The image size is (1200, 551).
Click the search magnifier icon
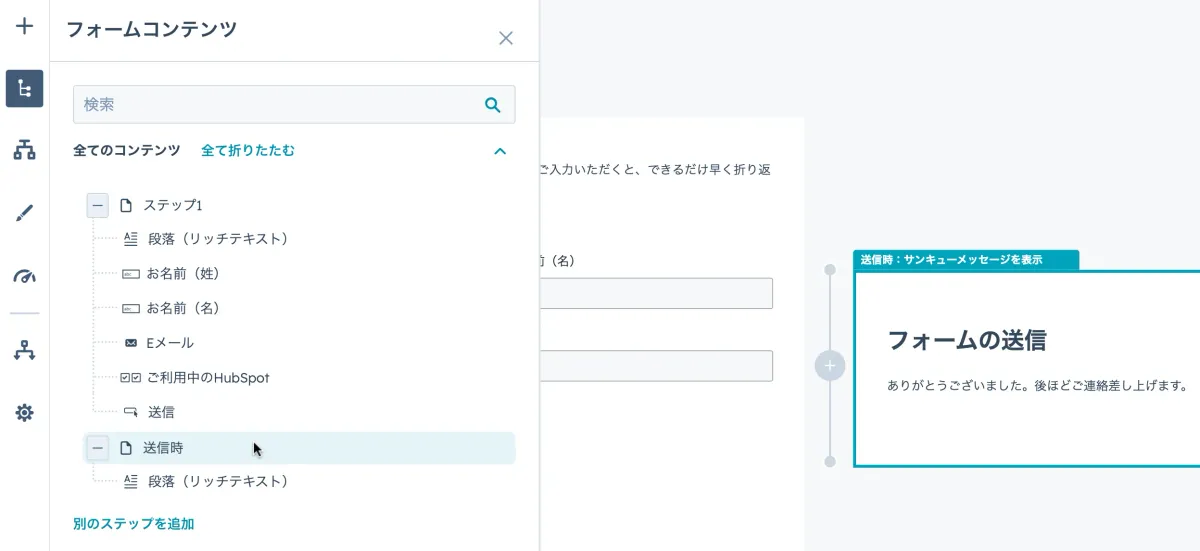pyautogui.click(x=492, y=104)
